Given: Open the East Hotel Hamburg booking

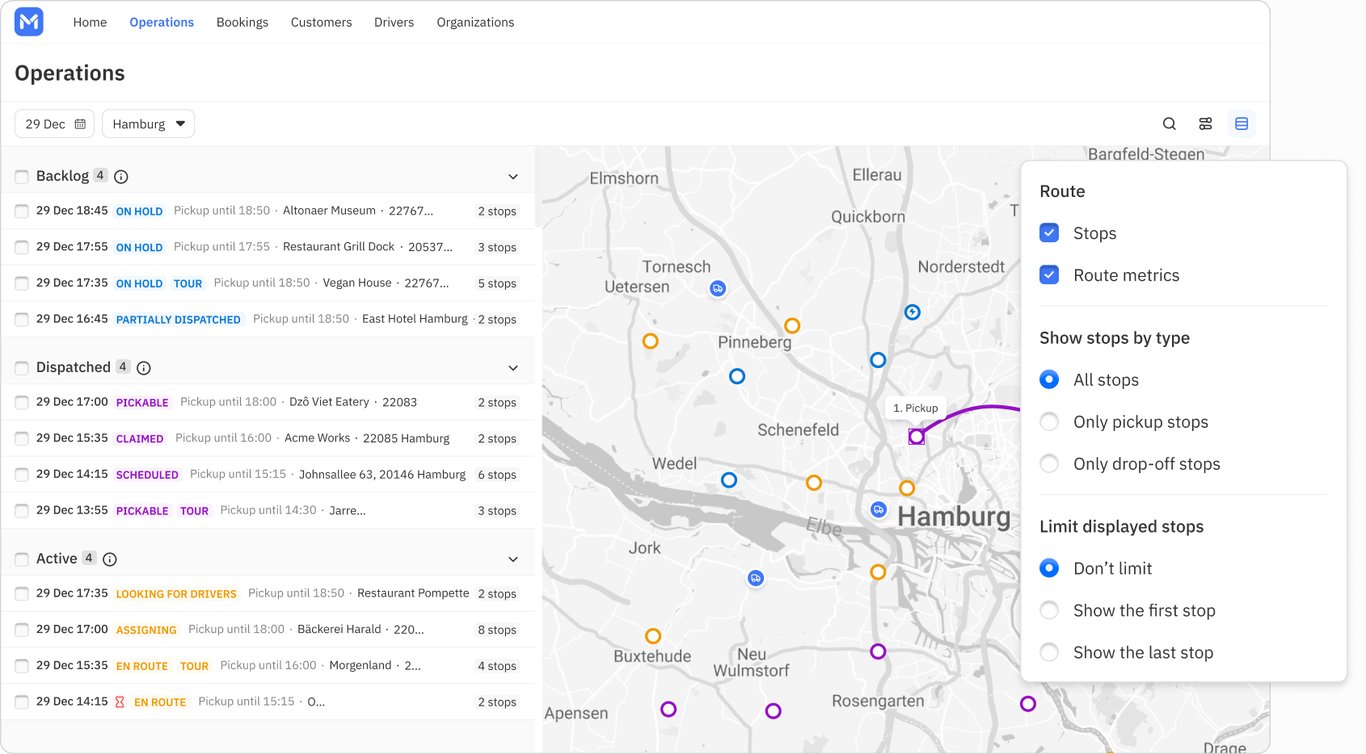Looking at the screenshot, I should [x=267, y=319].
